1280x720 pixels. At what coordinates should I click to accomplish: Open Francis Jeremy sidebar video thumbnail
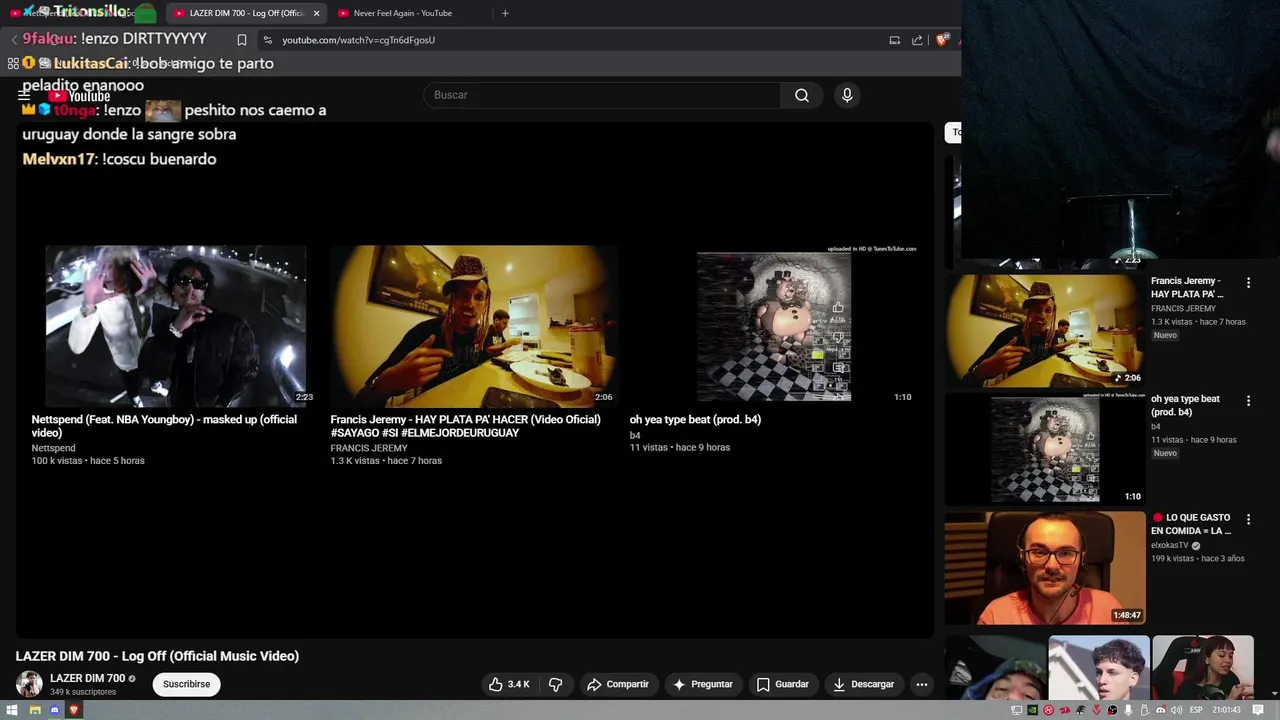[x=1045, y=330]
